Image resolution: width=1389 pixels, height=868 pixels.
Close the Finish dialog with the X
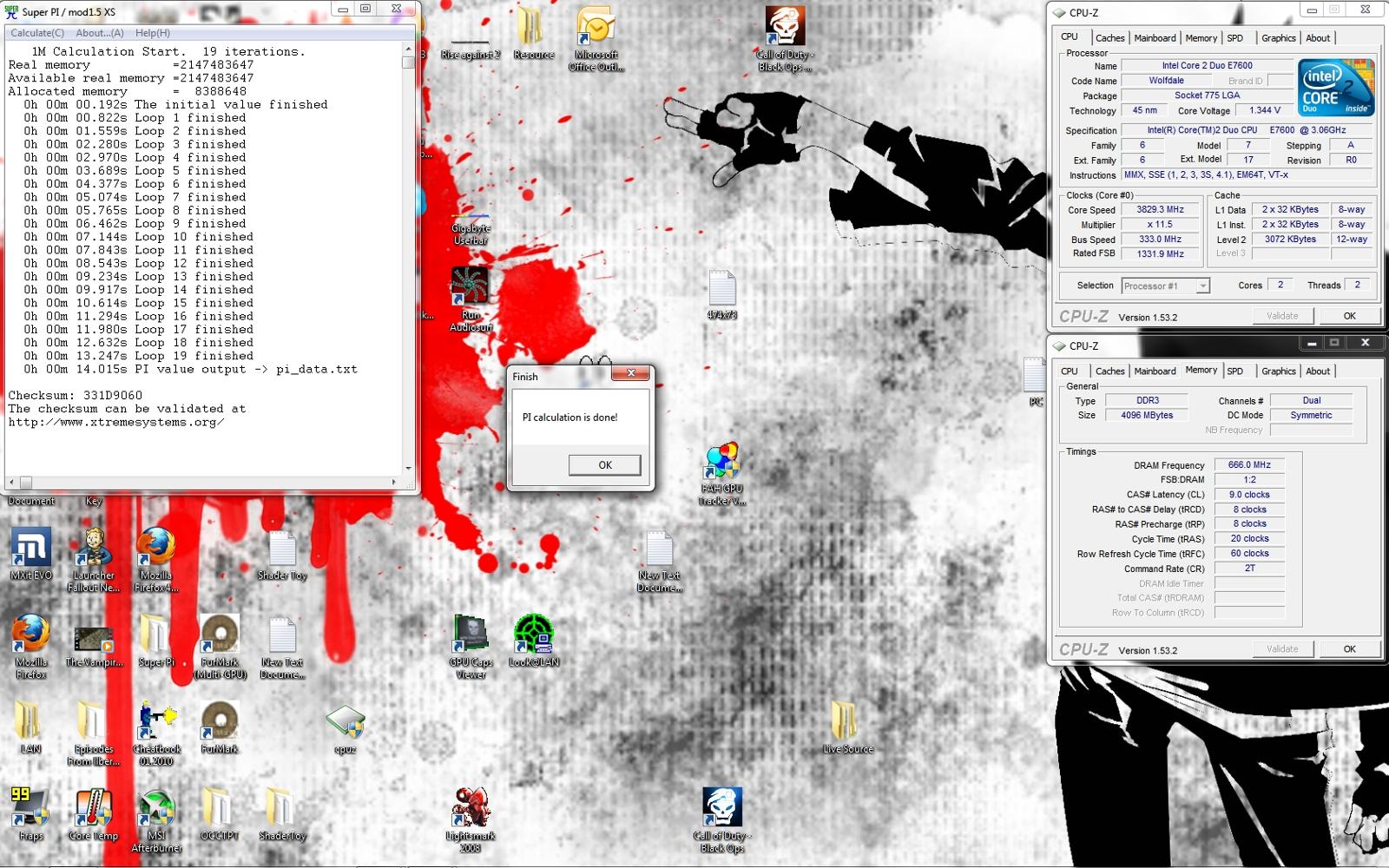(x=631, y=373)
